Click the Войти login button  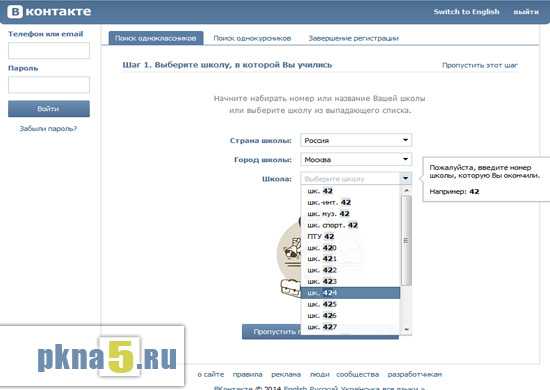click(x=49, y=109)
